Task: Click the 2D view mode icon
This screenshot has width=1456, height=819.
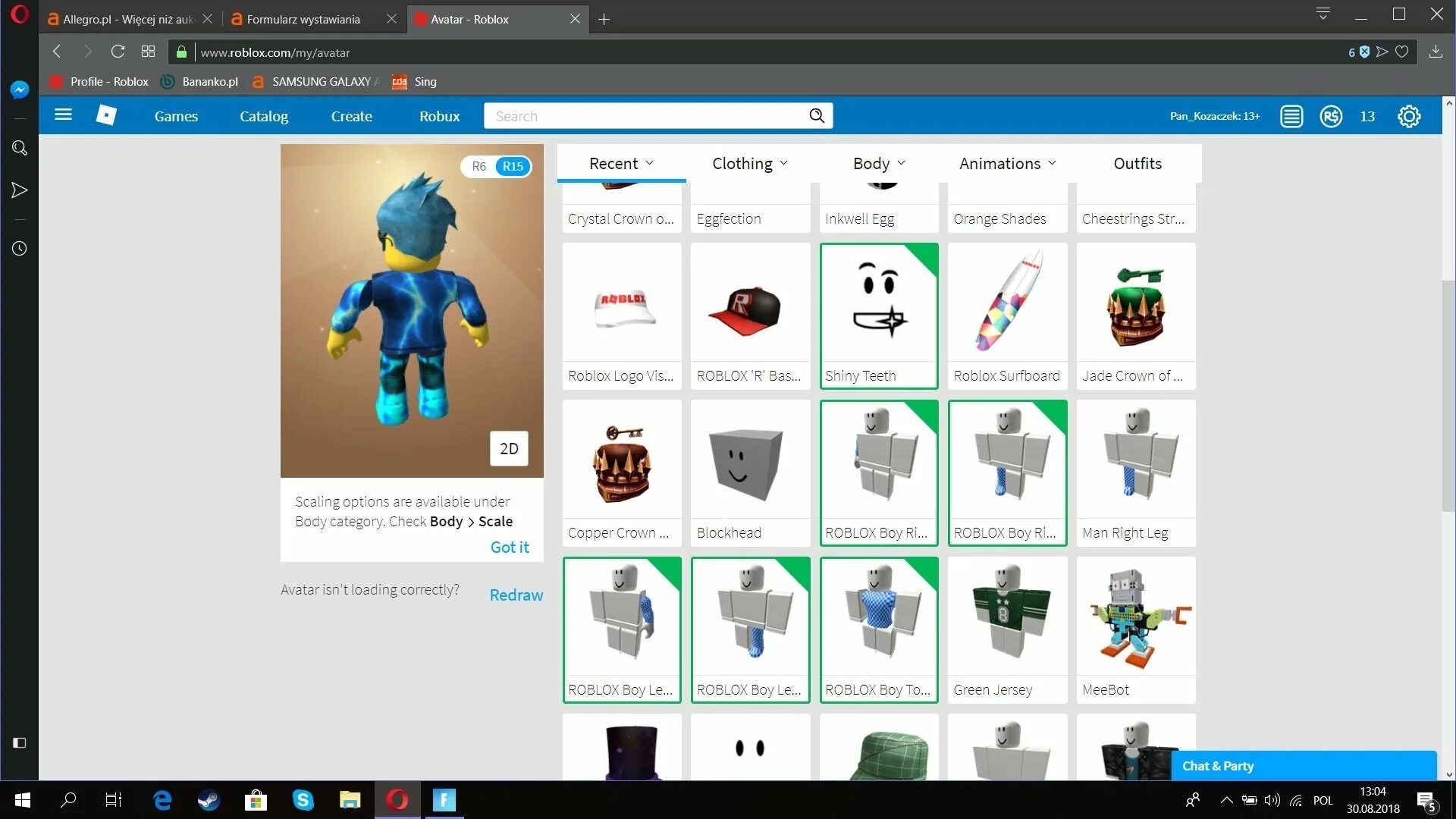Action: (509, 448)
